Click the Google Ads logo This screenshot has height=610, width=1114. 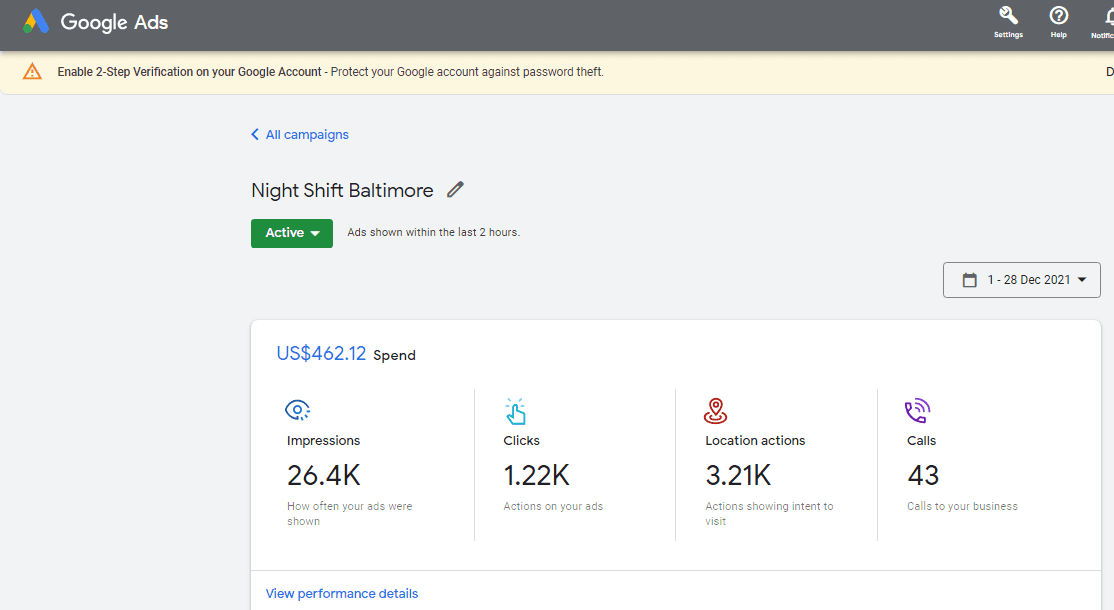pyautogui.click(x=96, y=22)
